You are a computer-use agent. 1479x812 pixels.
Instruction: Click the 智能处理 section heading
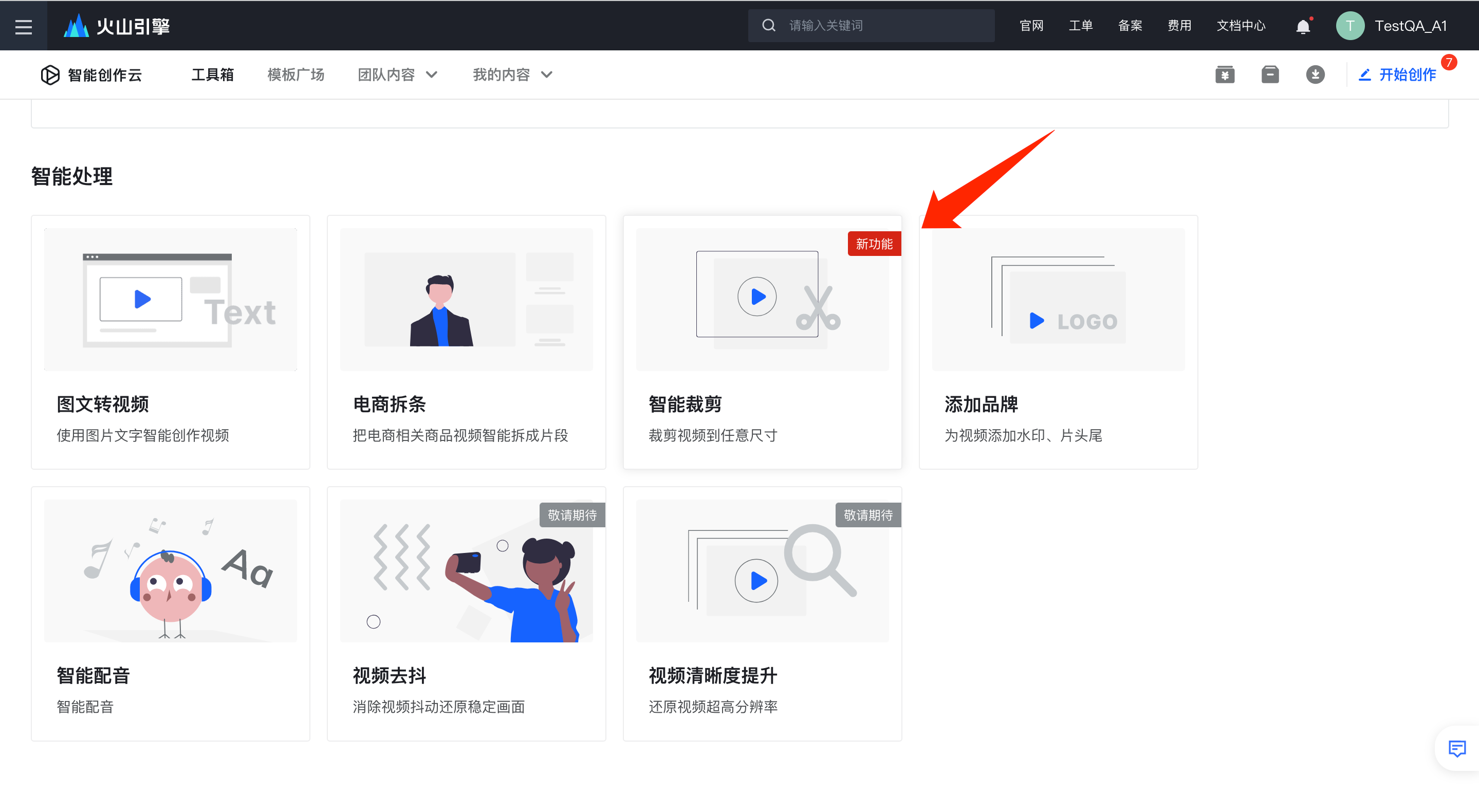coord(72,176)
